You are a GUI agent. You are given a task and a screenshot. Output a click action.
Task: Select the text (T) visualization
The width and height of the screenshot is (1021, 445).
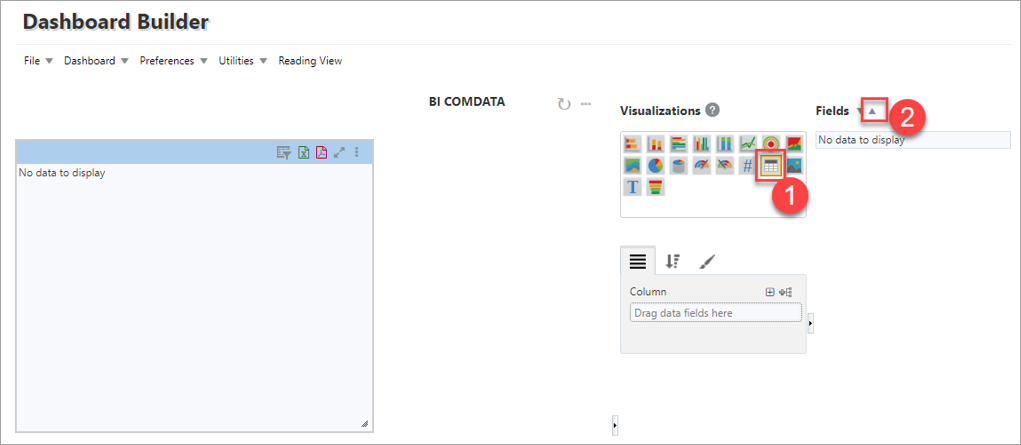pyautogui.click(x=633, y=187)
